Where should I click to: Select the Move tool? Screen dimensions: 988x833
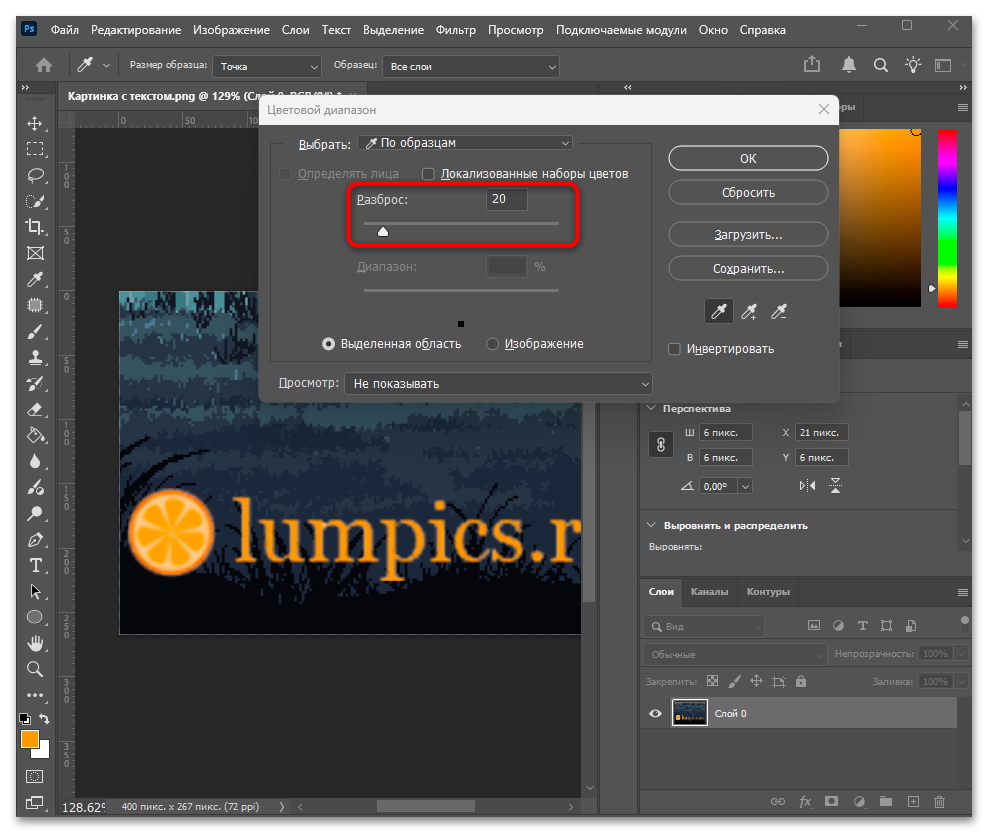(35, 124)
